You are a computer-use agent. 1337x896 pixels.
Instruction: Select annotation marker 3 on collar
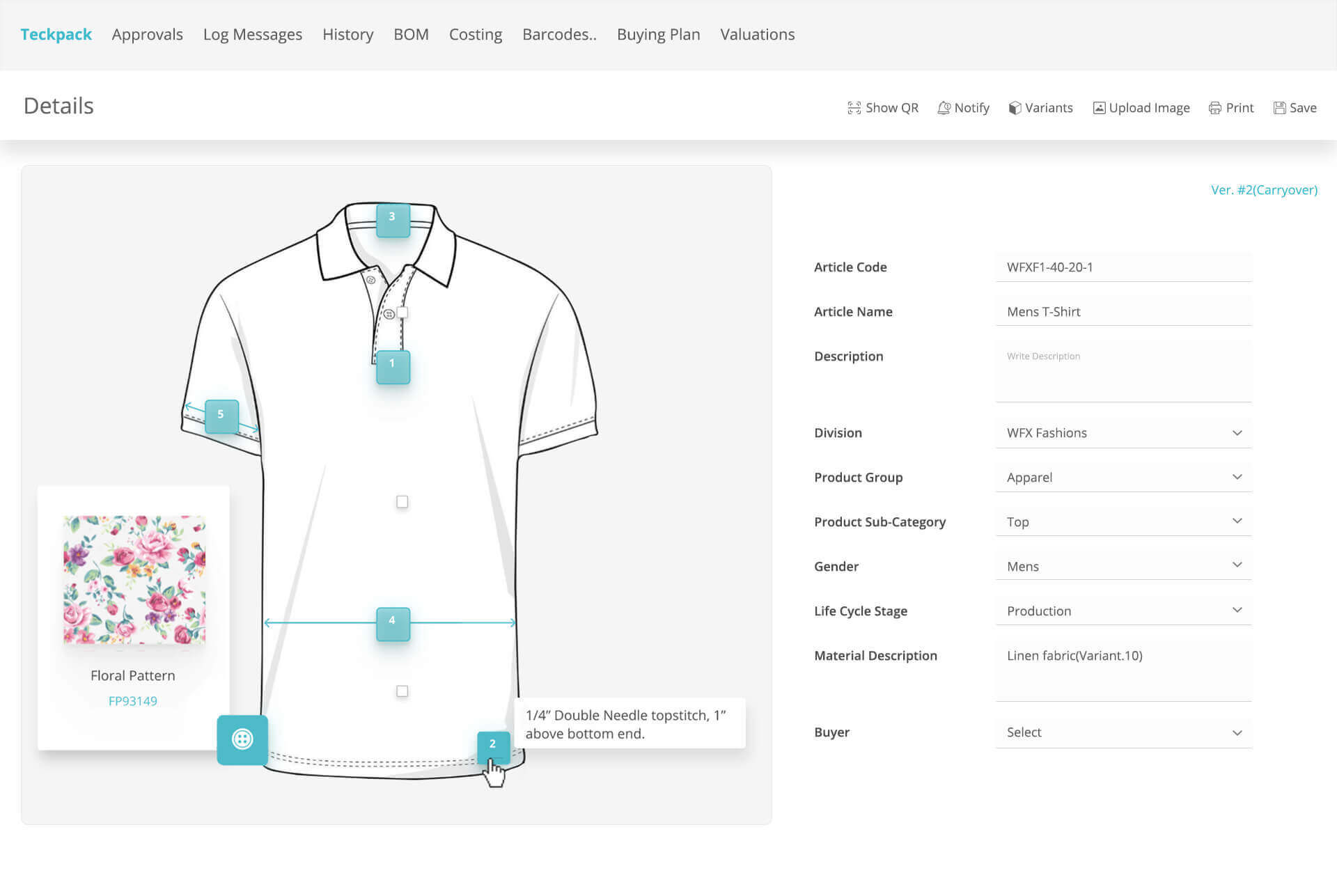(393, 219)
